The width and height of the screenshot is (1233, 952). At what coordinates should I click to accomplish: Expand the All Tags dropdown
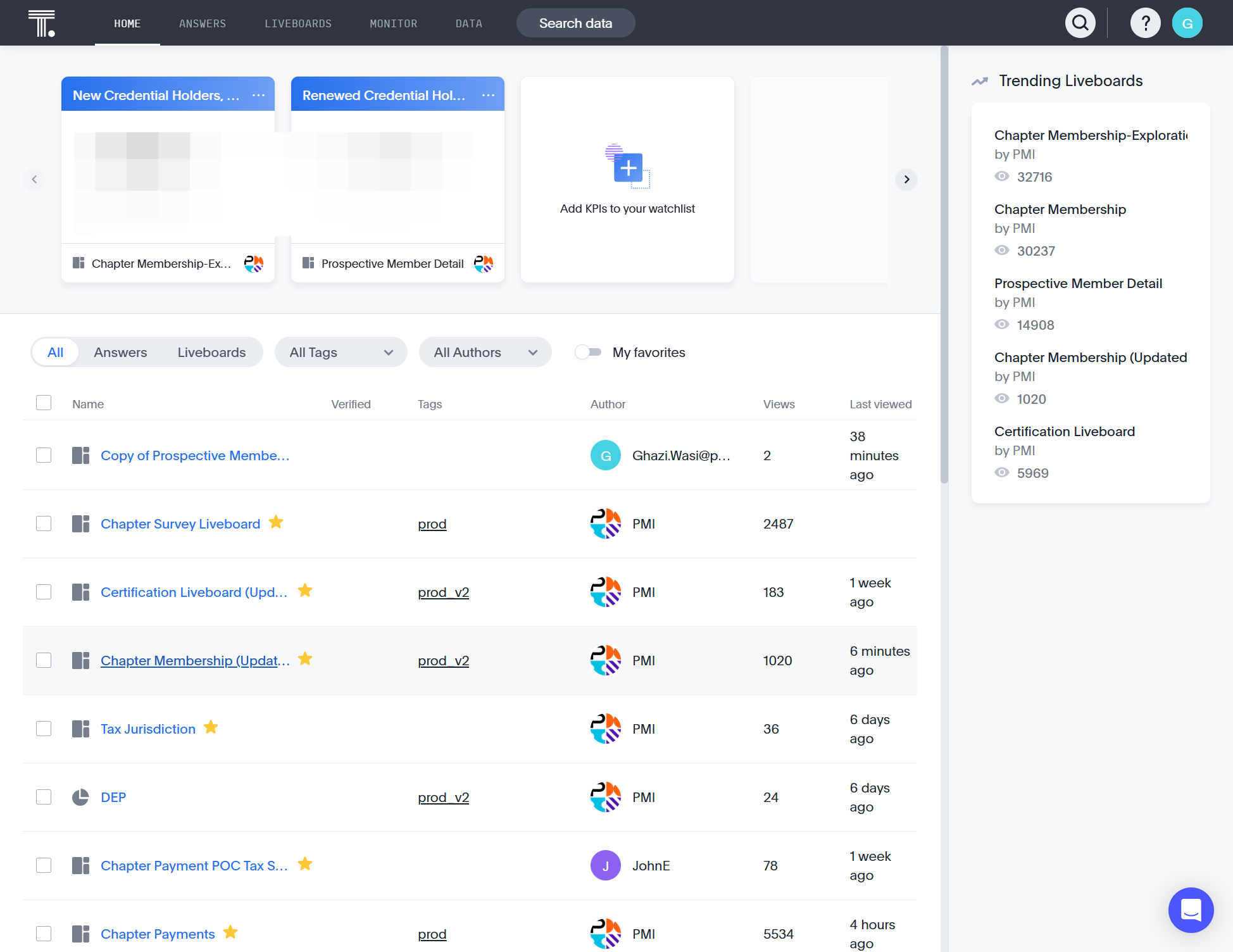point(341,353)
